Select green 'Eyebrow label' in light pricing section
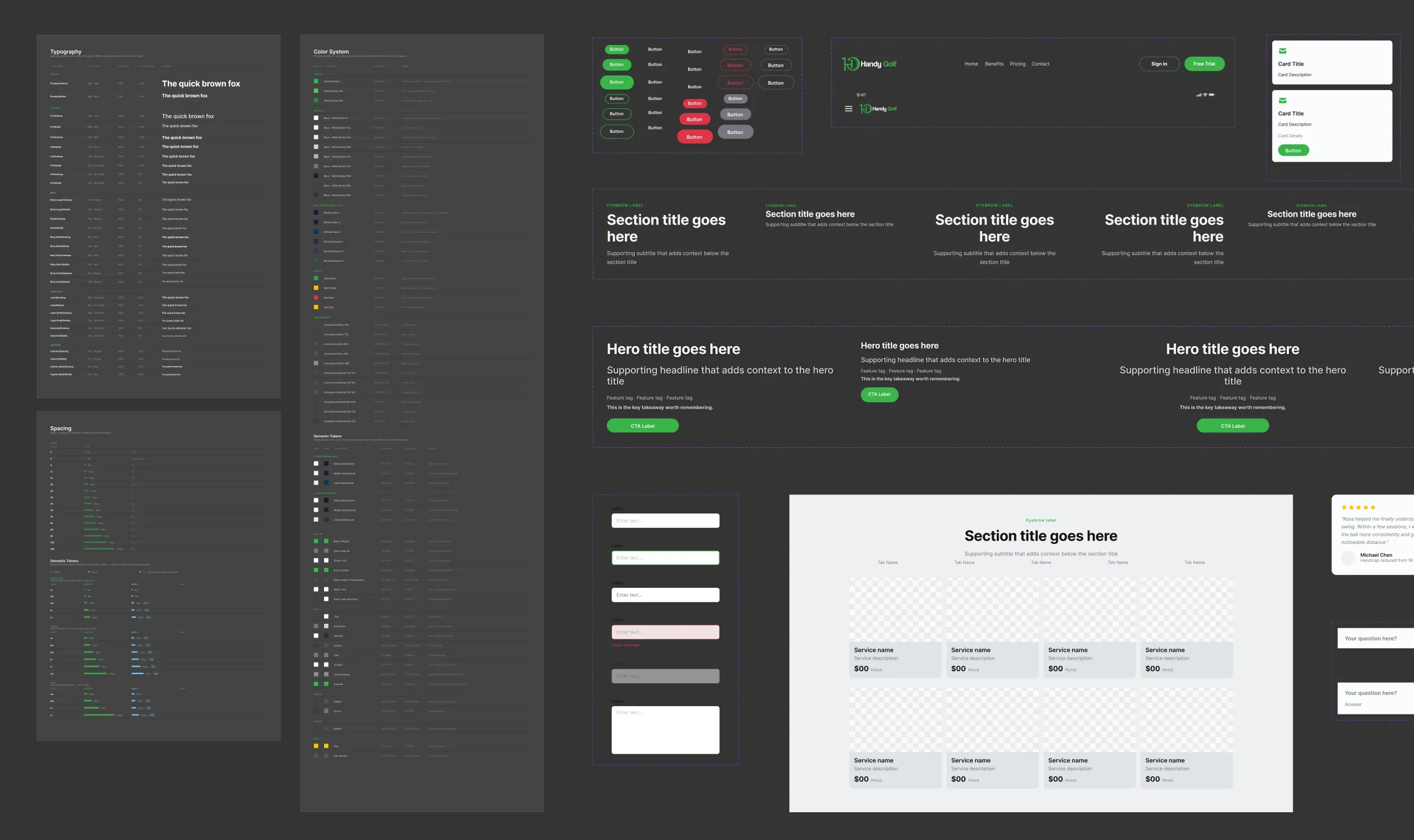This screenshot has width=1414, height=840. click(1041, 520)
